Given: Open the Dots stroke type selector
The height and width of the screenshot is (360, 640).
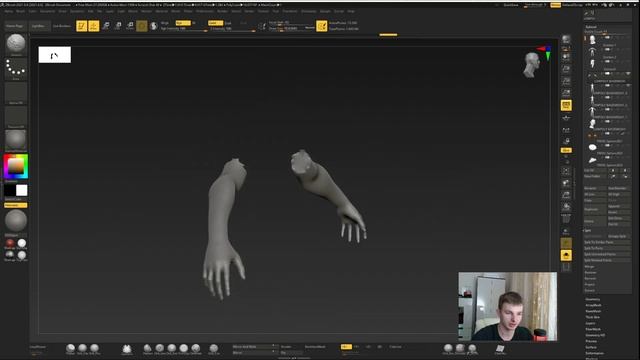Looking at the screenshot, I should pyautogui.click(x=16, y=68).
